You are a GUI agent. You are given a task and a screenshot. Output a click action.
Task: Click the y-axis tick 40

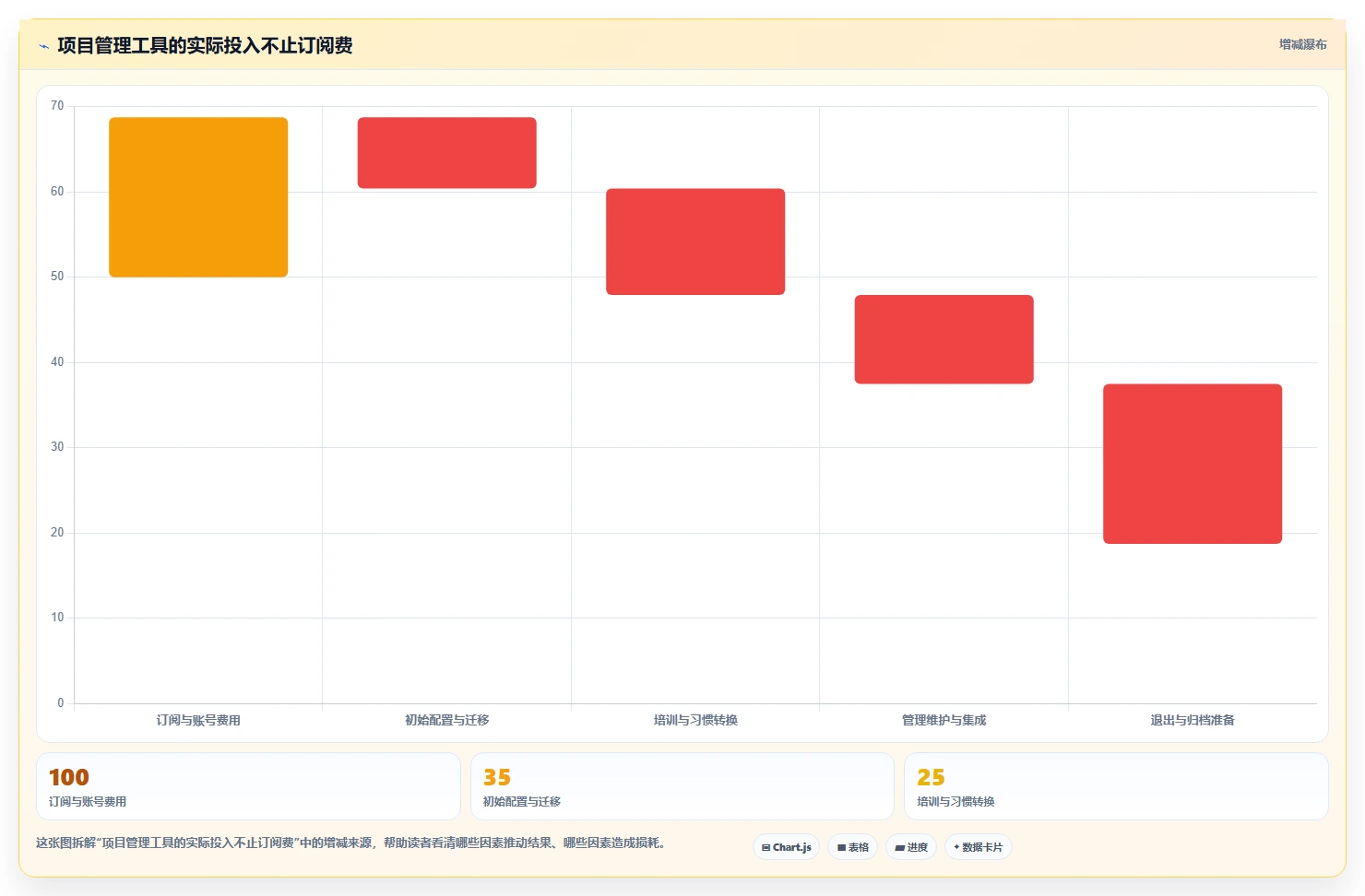tap(57, 362)
